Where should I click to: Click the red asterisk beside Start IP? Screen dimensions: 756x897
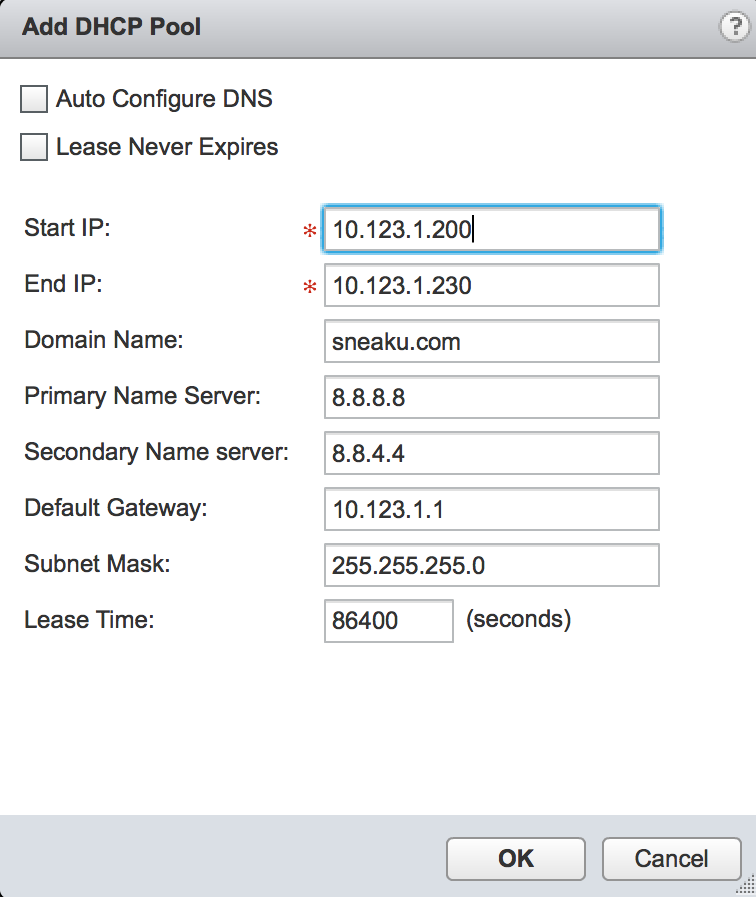[310, 231]
